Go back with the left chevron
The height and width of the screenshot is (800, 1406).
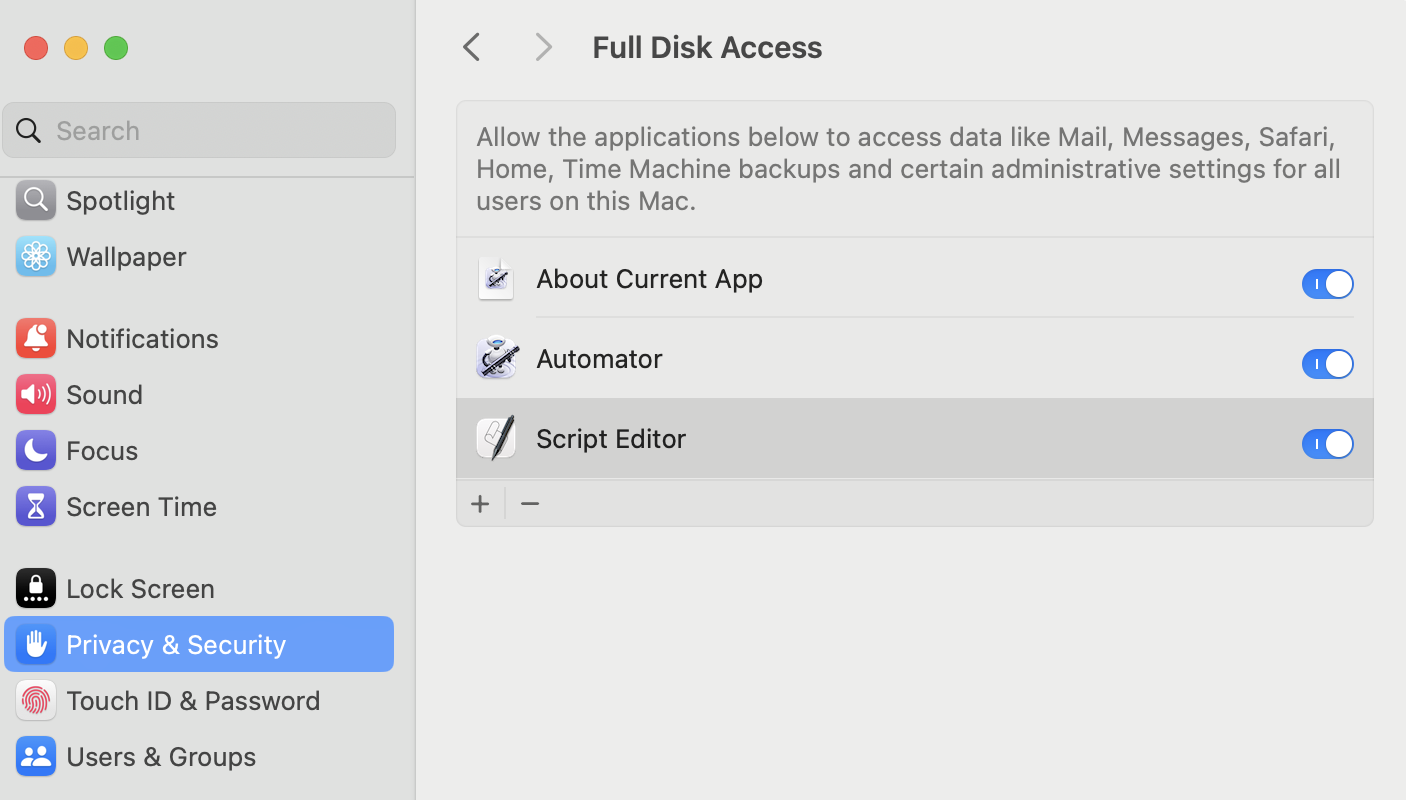(472, 47)
